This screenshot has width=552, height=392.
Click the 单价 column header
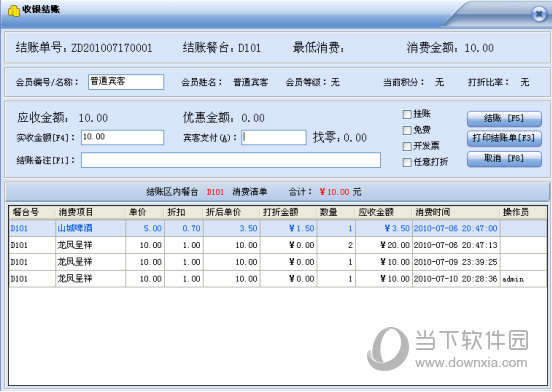(145, 212)
